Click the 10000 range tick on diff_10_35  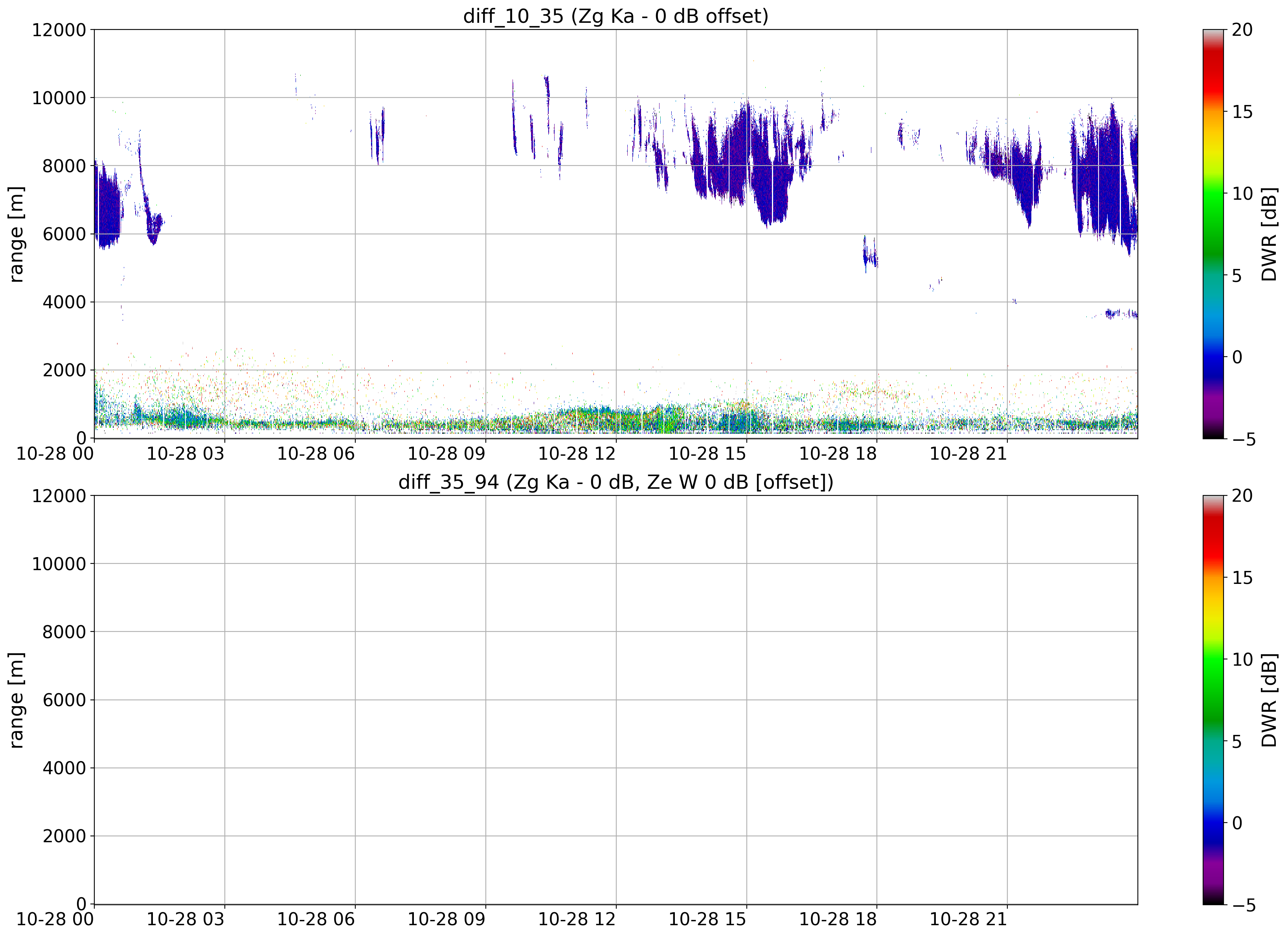pos(59,98)
